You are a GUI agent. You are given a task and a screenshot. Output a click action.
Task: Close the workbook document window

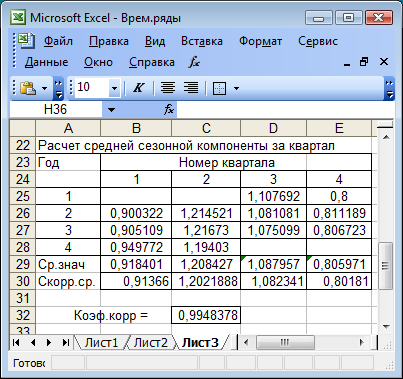click(x=384, y=62)
